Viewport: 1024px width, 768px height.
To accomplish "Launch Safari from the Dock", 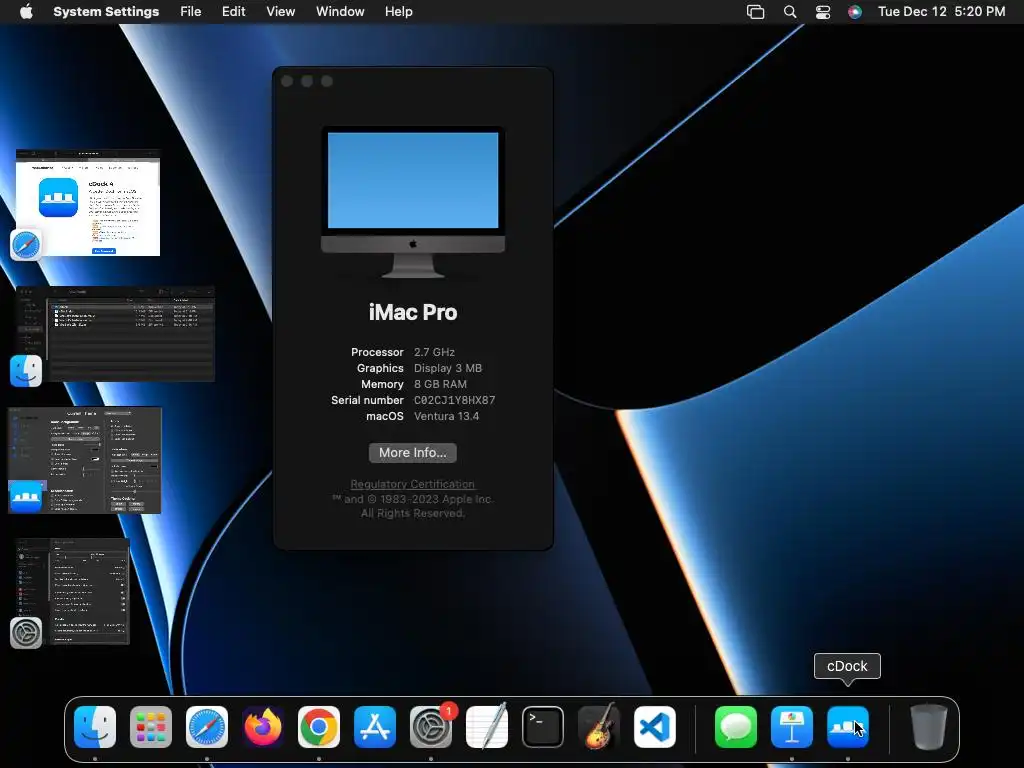I will [207, 727].
